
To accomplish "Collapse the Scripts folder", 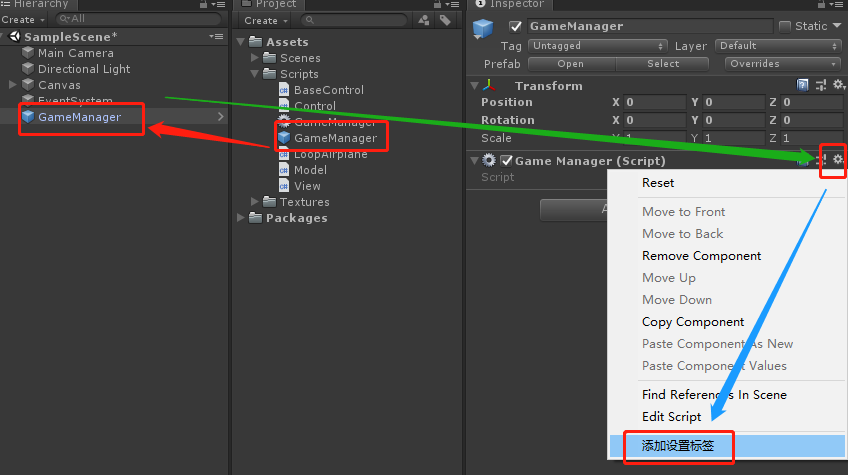I will pyautogui.click(x=255, y=74).
